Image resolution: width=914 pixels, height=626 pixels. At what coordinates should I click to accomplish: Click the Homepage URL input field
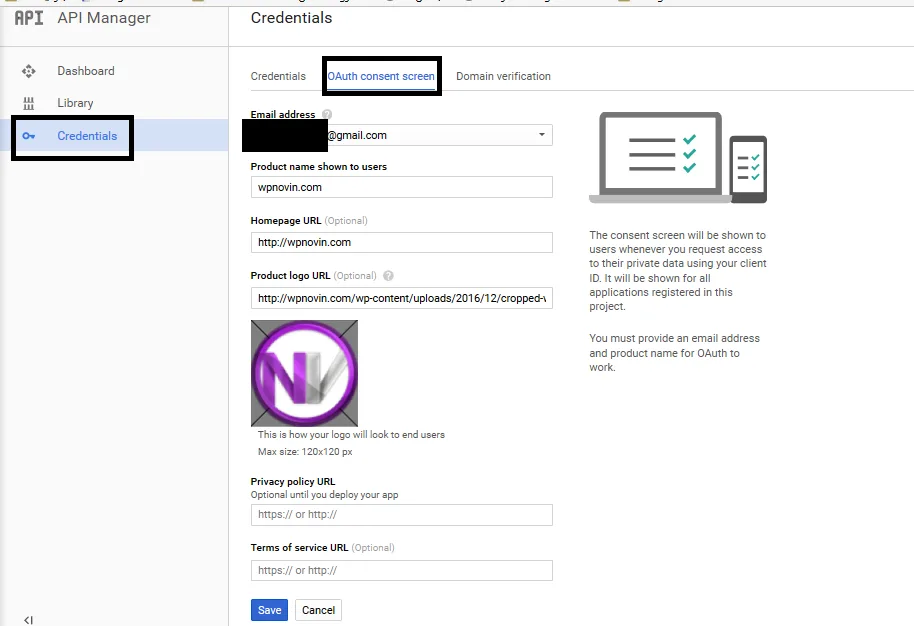coord(402,242)
